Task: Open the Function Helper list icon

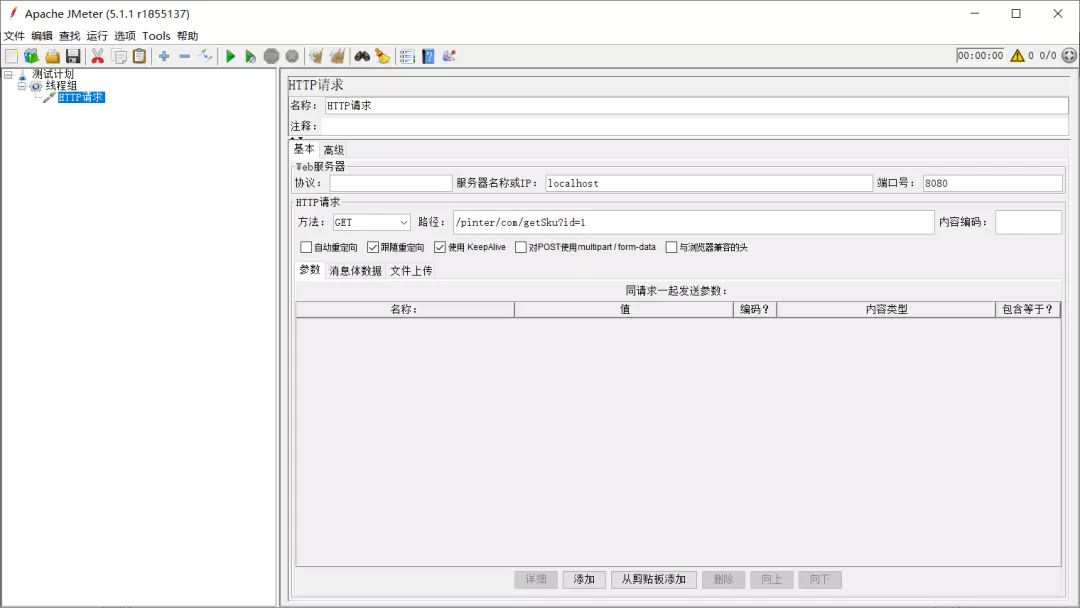Action: coord(407,56)
